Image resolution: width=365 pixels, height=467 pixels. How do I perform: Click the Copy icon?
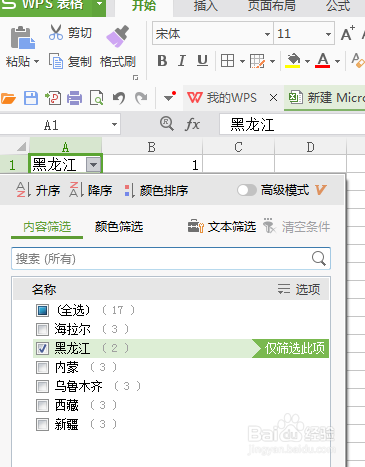pyautogui.click(x=56, y=61)
